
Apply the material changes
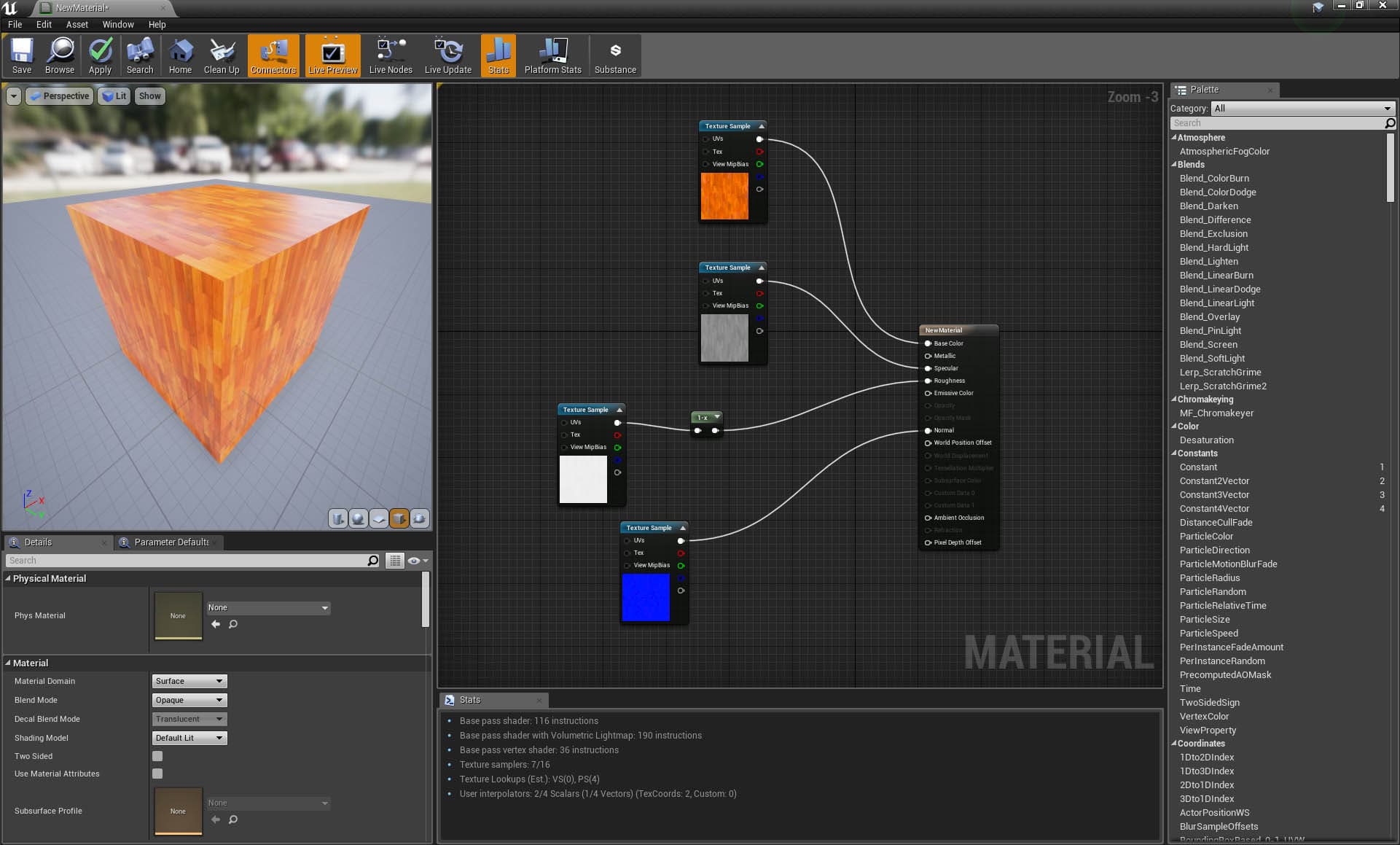pyautogui.click(x=100, y=55)
